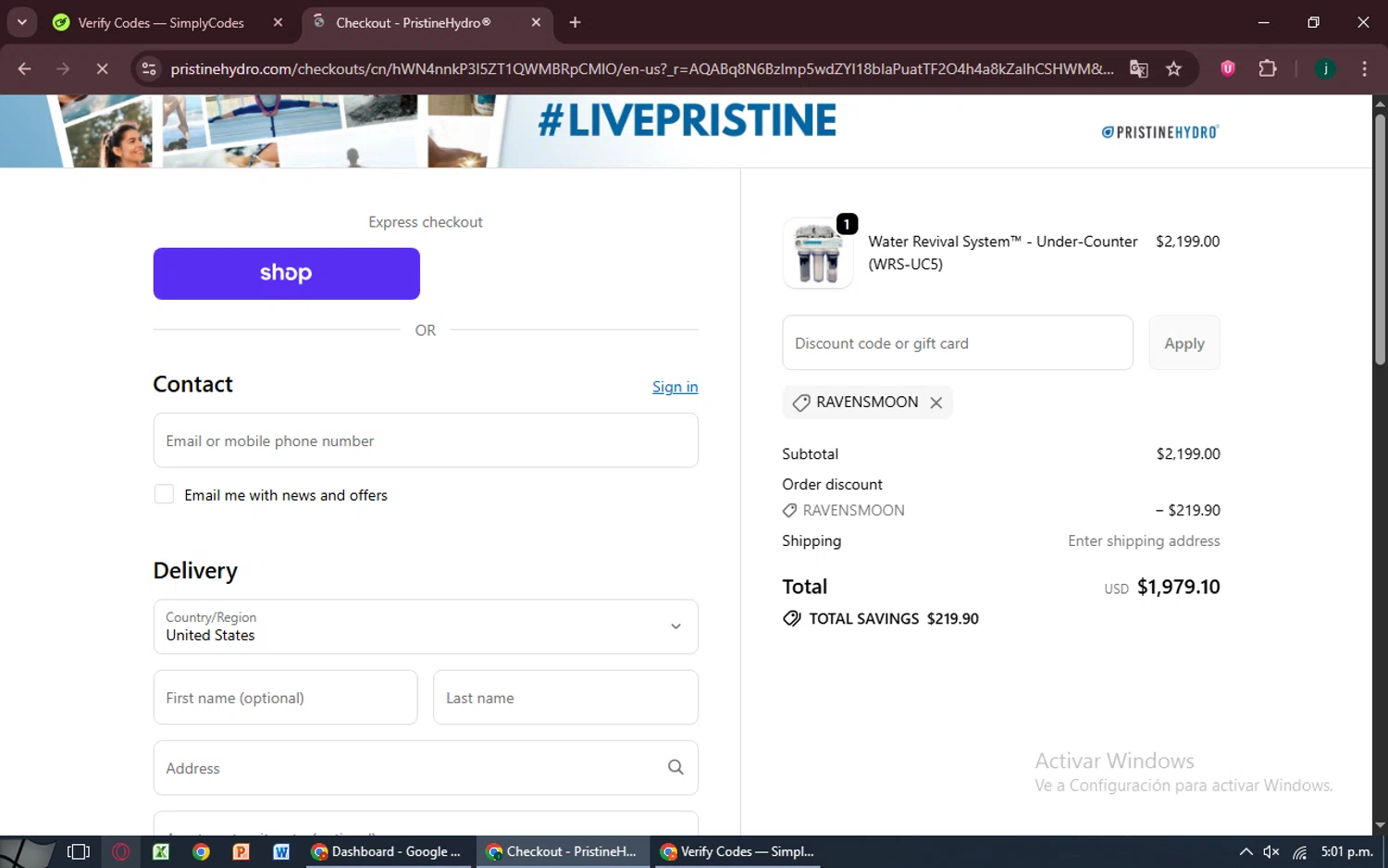This screenshot has width=1388, height=868.
Task: Pay with Shop express checkout
Action: (x=286, y=273)
